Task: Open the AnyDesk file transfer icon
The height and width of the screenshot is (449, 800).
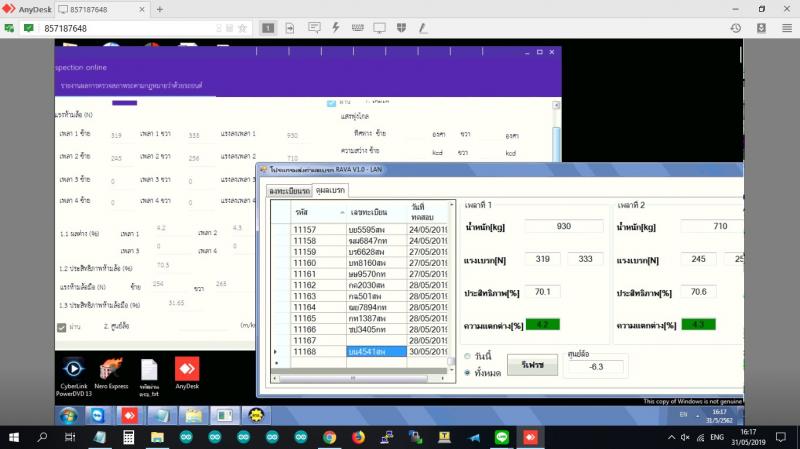Action: [290, 28]
